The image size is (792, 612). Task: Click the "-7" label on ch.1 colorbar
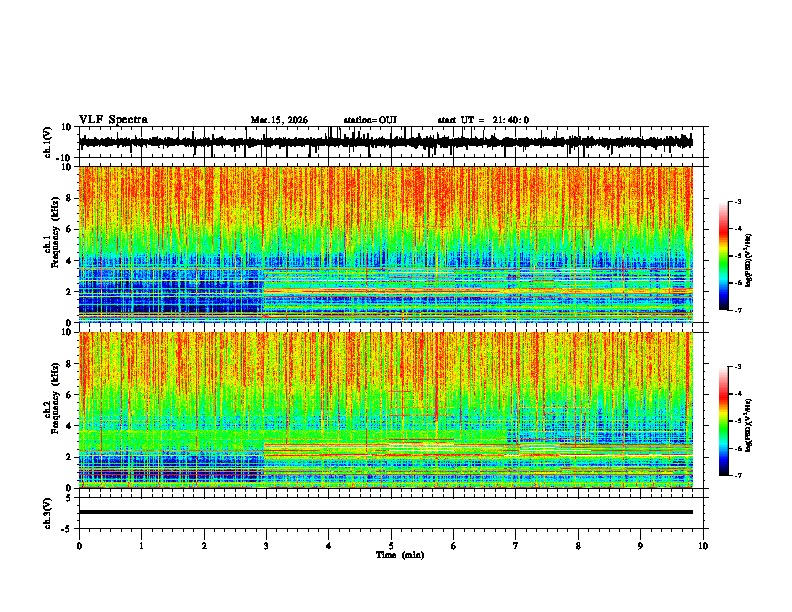pos(737,310)
